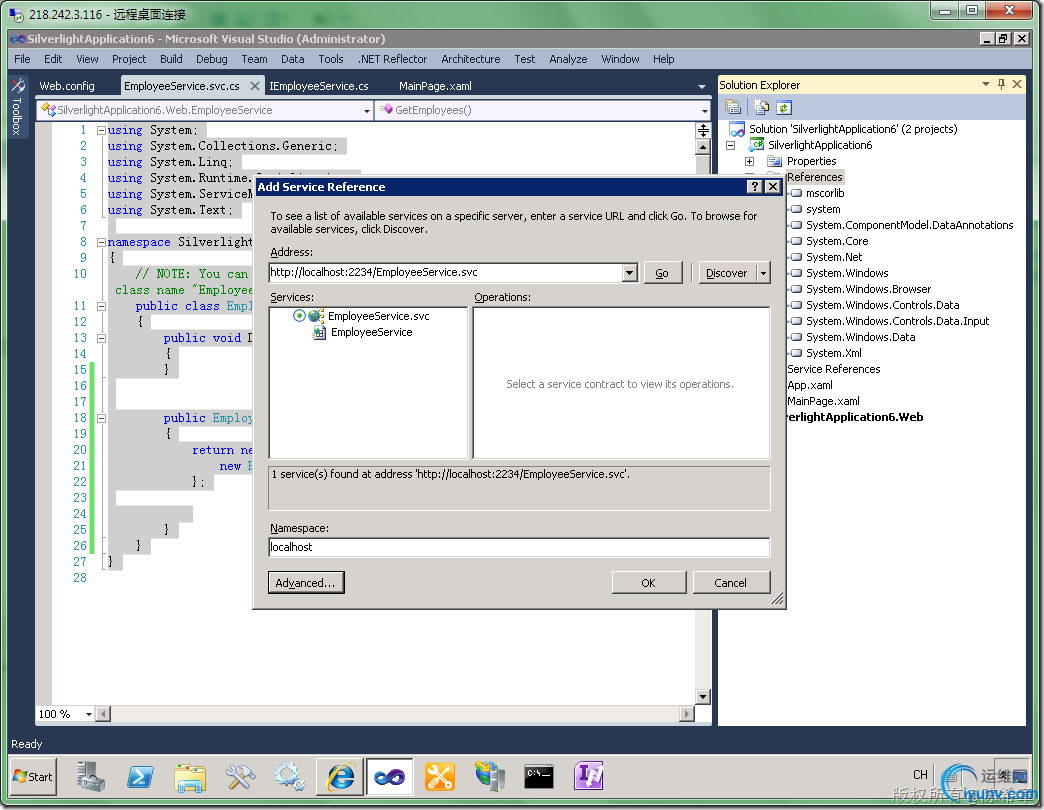Click the split editor handle above scrollbar

coord(703,130)
